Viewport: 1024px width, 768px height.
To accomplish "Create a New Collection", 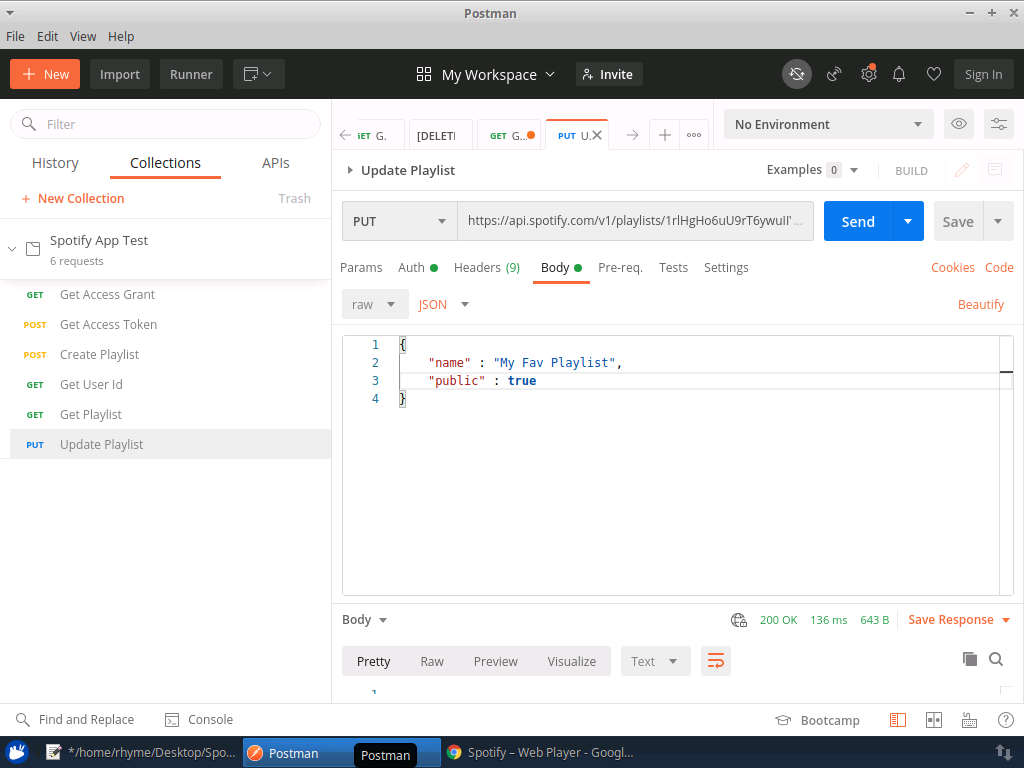I will click(x=72, y=199).
